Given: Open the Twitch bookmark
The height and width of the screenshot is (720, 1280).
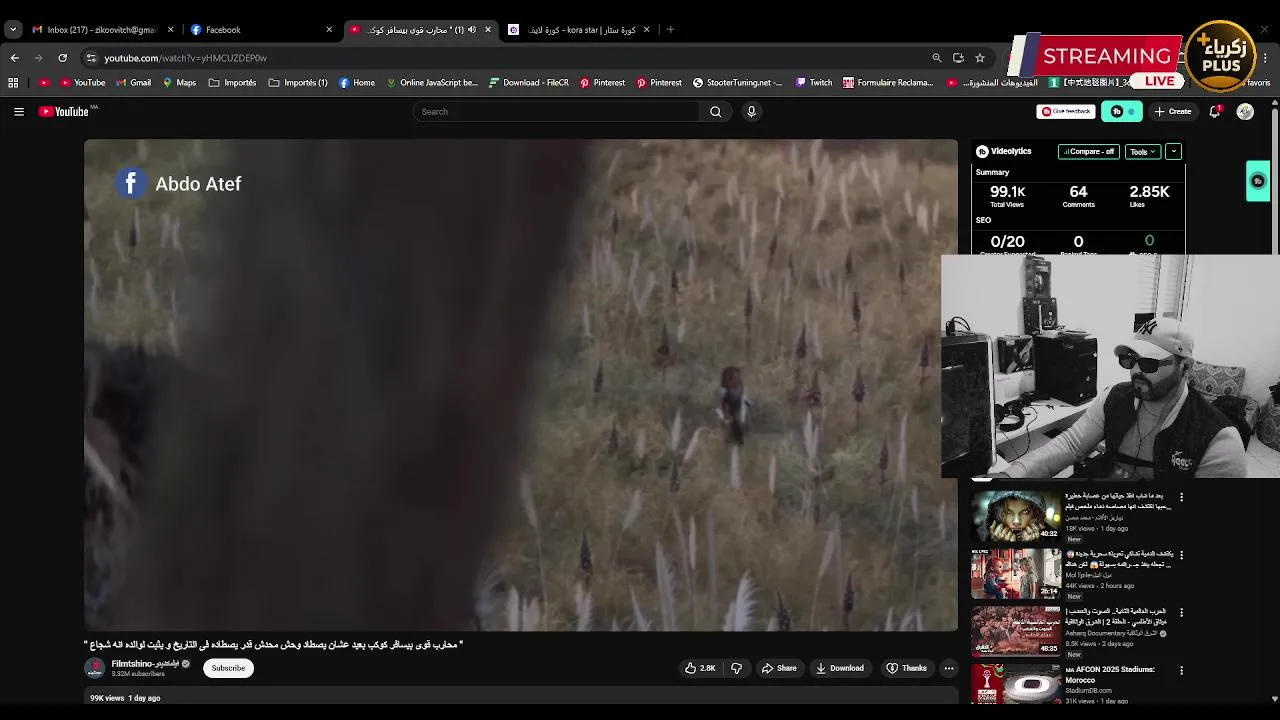Looking at the screenshot, I should click(814, 83).
